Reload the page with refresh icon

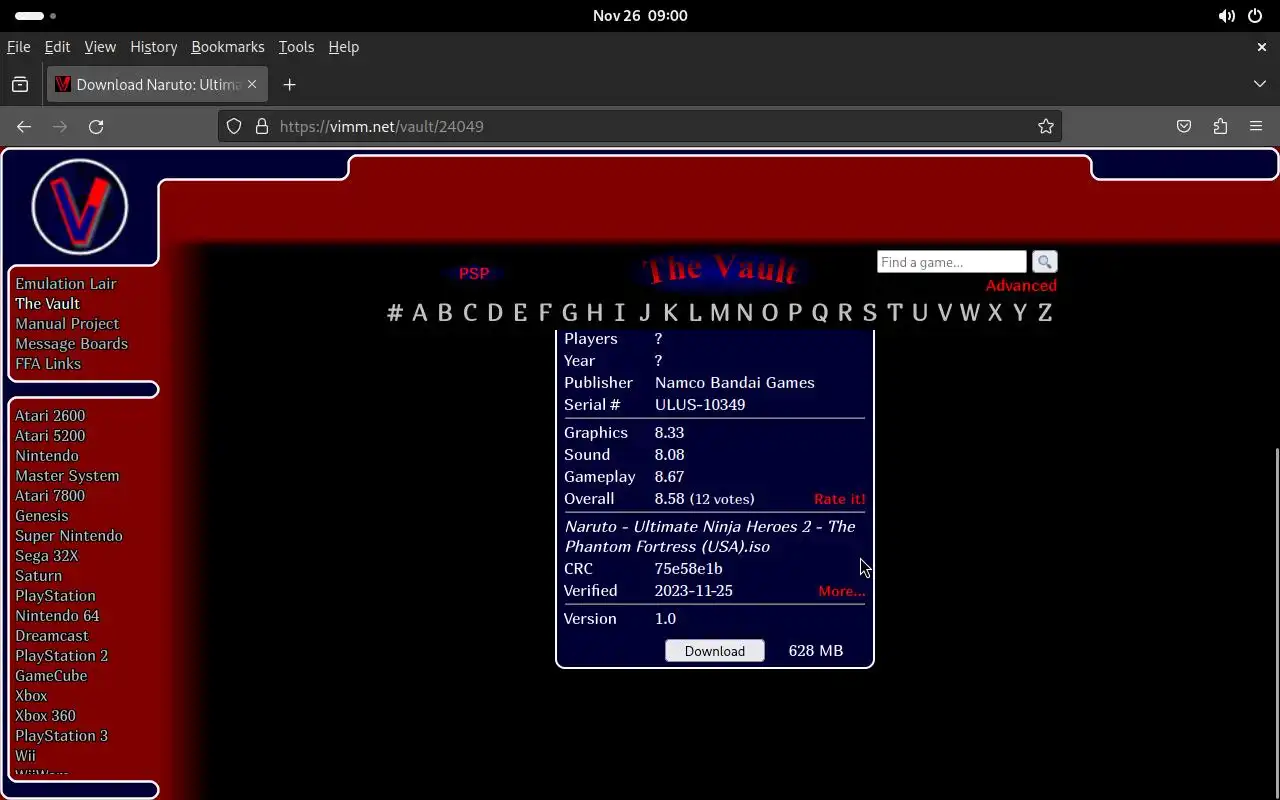coord(96,126)
